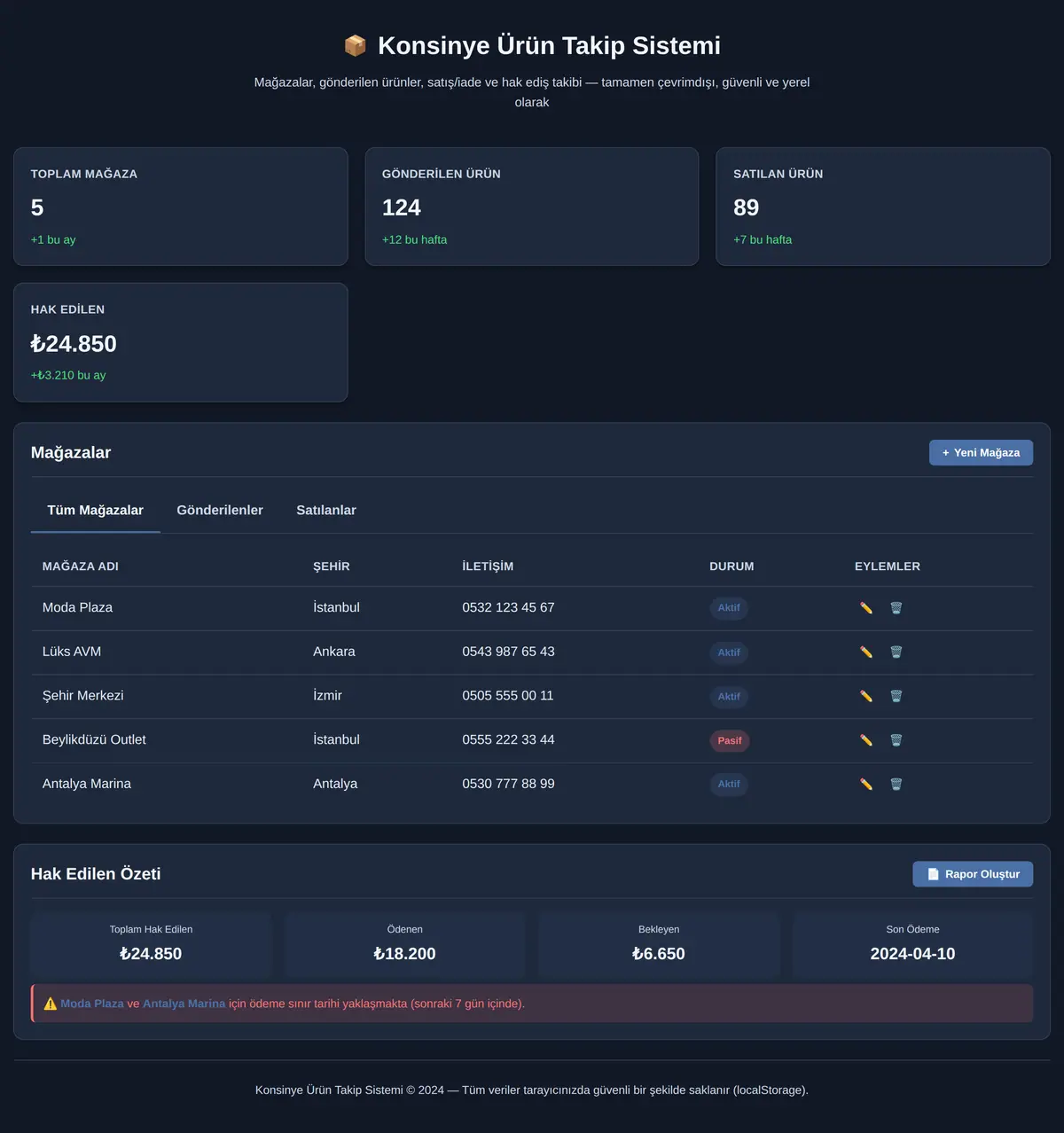Open the Antalya Marina link in the alert
This screenshot has width=1064, height=1133.
click(184, 1004)
